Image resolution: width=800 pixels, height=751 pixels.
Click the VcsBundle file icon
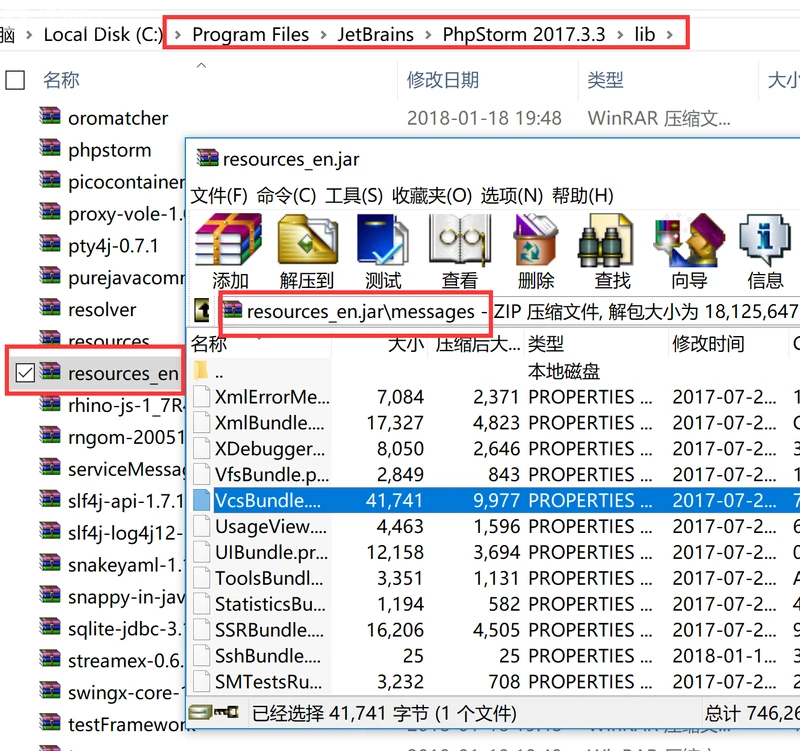click(x=202, y=500)
